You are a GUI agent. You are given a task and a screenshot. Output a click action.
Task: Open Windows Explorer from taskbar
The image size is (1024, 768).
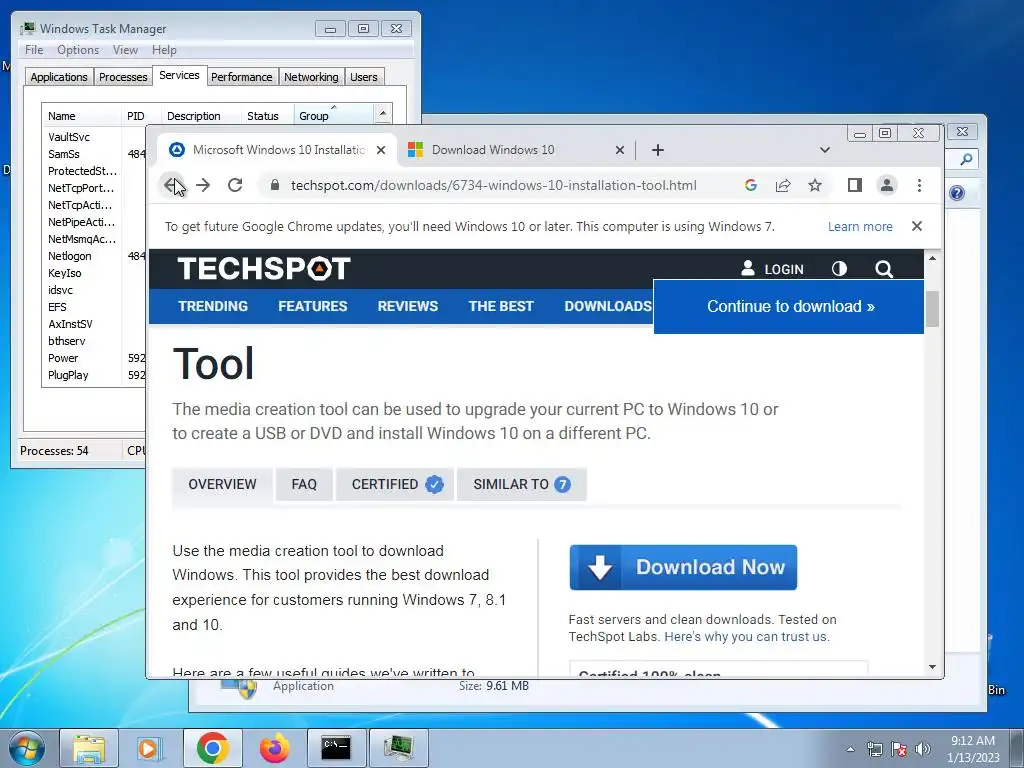click(x=89, y=748)
